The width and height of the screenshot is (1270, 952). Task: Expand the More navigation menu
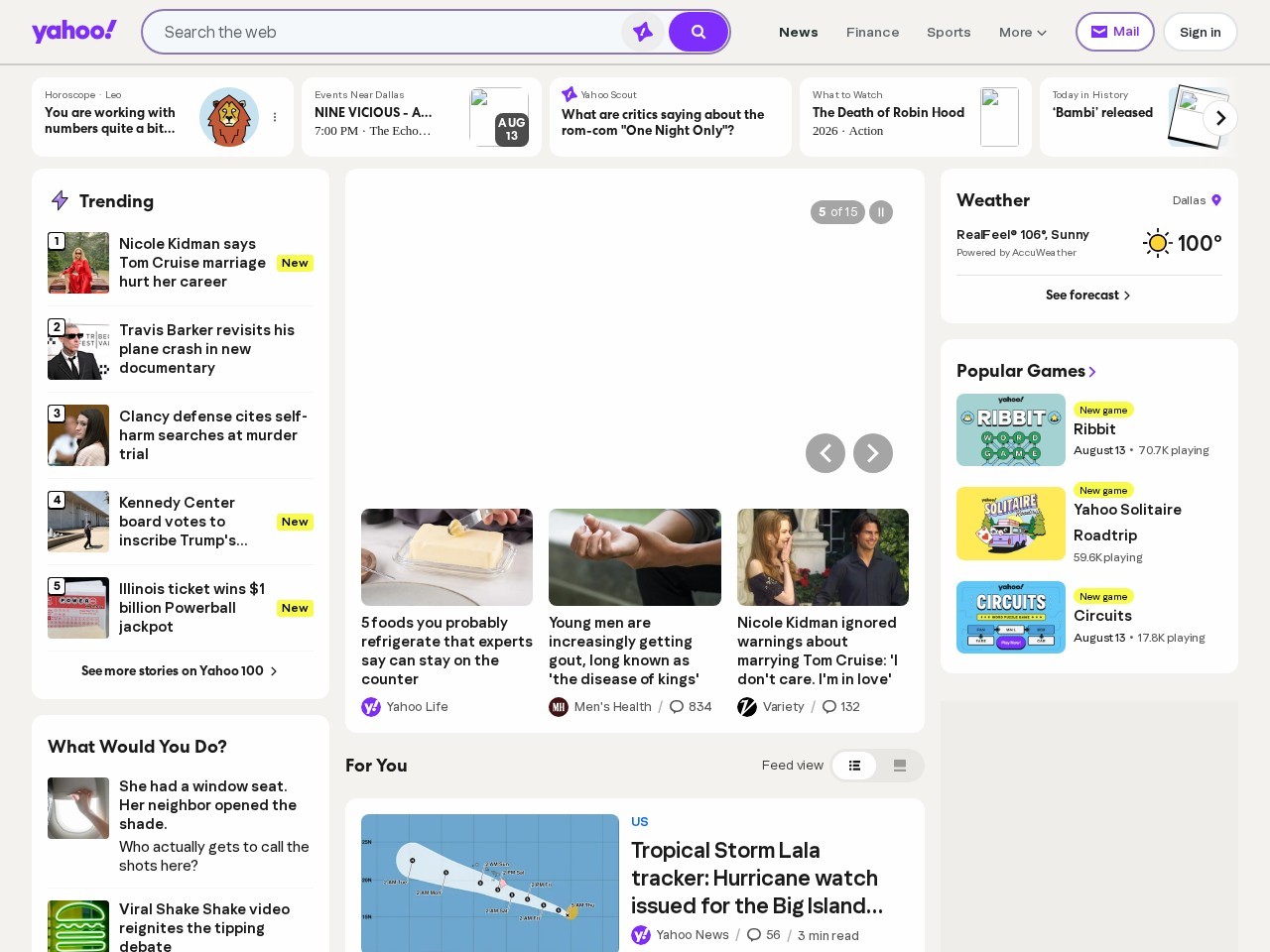(x=1023, y=32)
